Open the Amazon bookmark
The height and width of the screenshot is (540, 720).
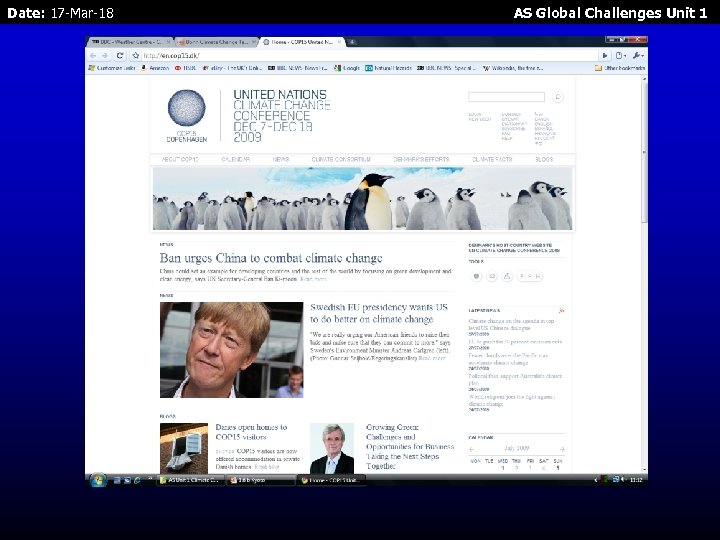pyautogui.click(x=155, y=68)
